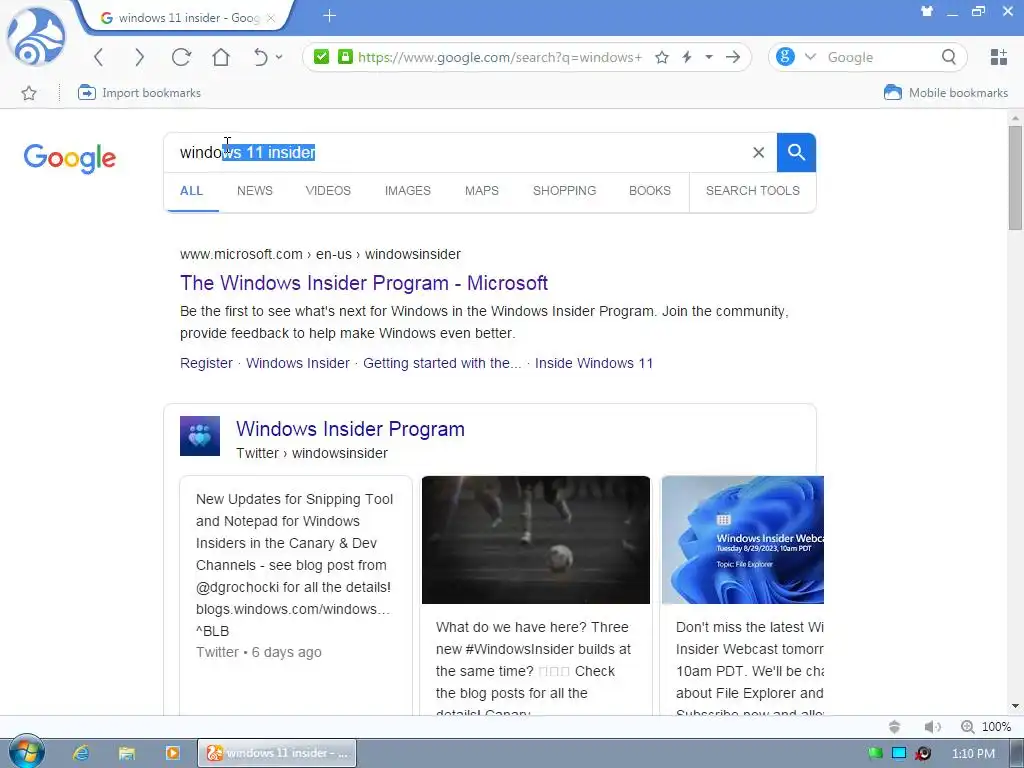
Task: Clear the Google search query with X
Action: pyautogui.click(x=758, y=153)
